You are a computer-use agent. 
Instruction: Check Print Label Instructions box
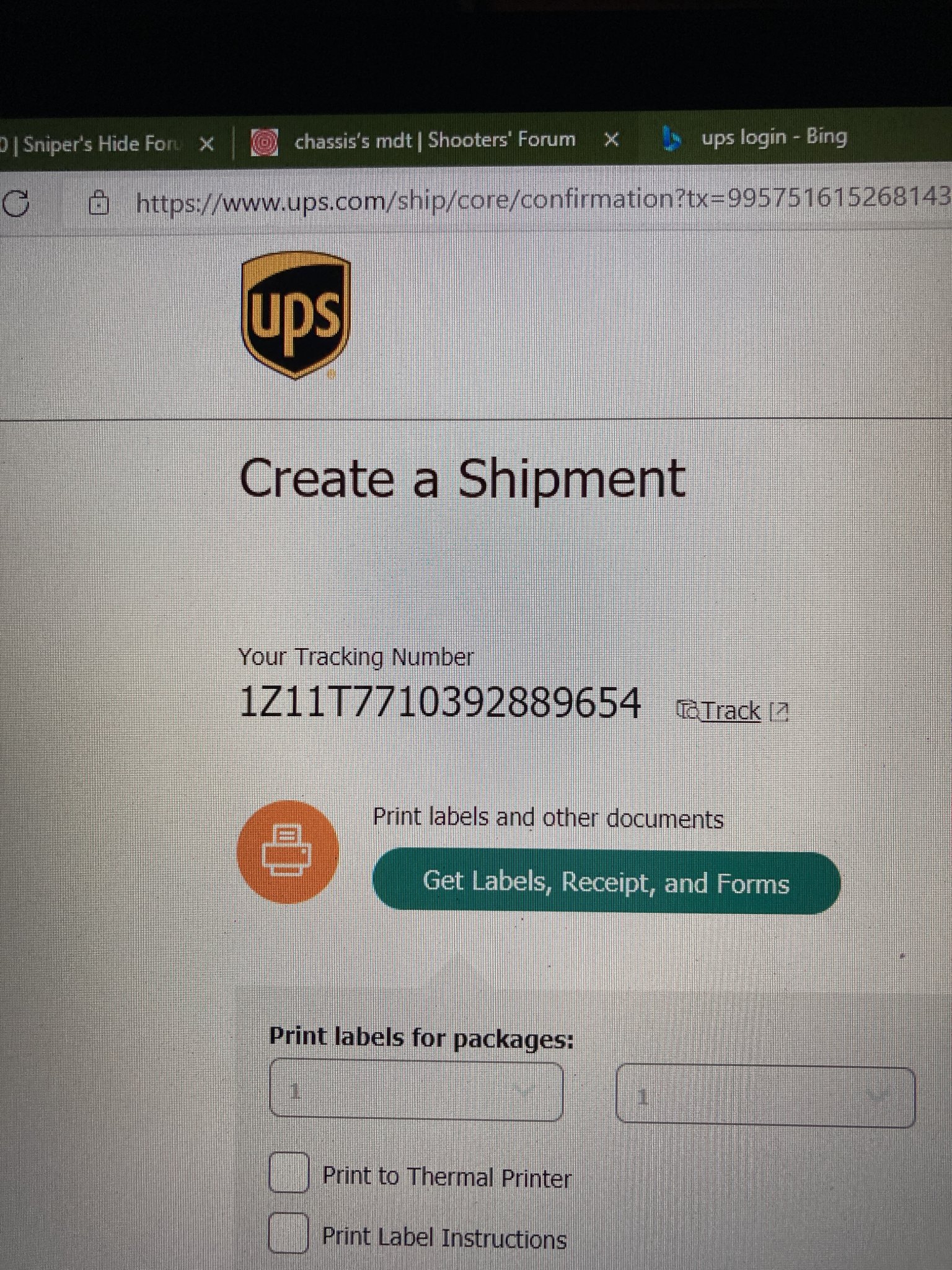click(x=289, y=1233)
